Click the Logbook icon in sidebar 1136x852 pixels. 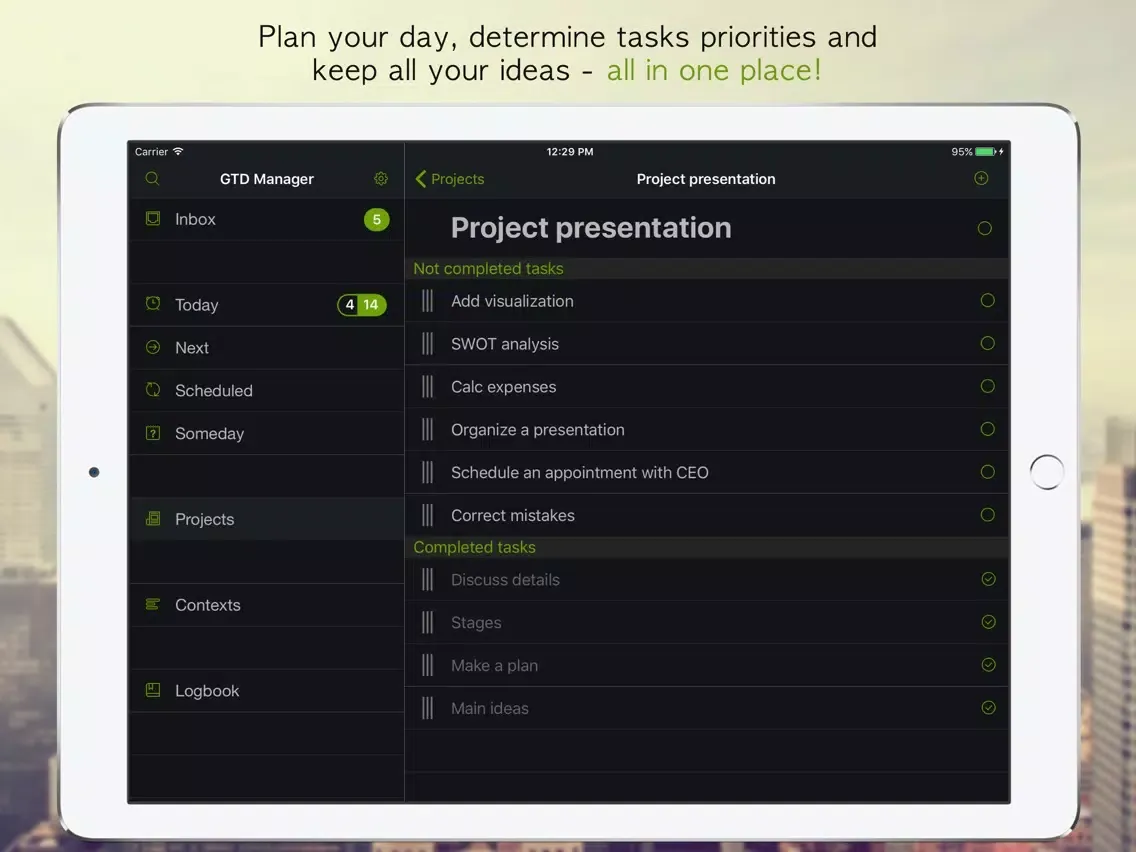point(153,690)
